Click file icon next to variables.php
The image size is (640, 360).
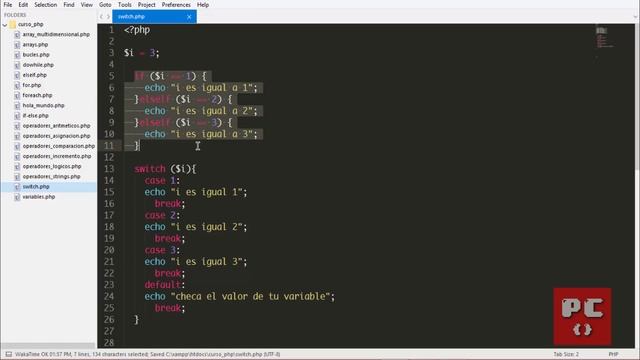point(17,197)
